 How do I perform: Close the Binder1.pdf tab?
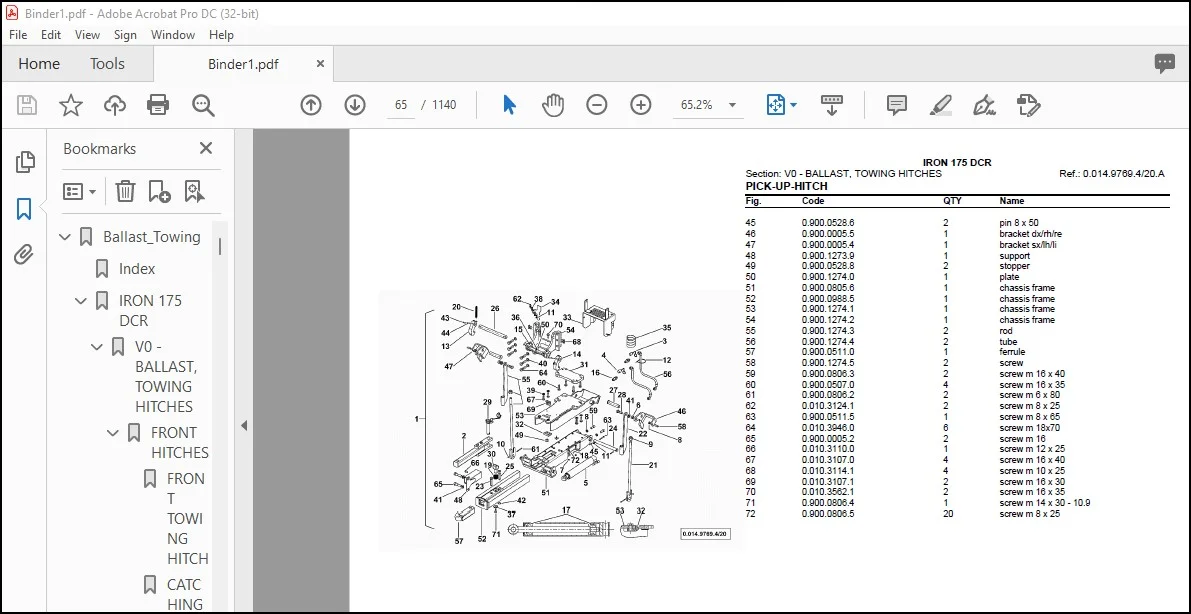[321, 64]
